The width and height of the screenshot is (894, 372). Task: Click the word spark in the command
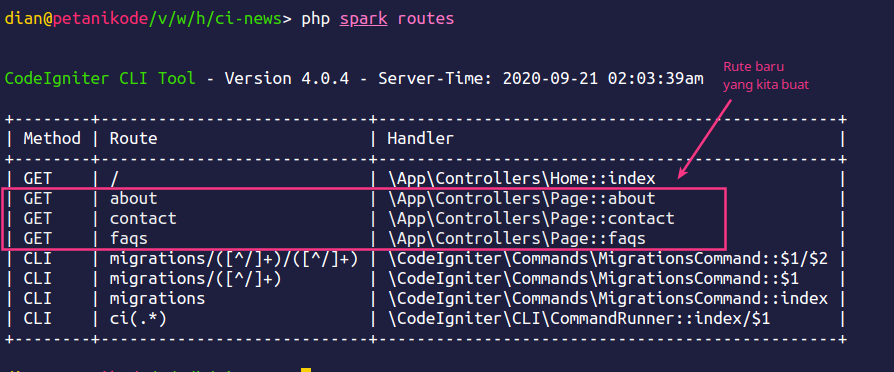(x=363, y=19)
